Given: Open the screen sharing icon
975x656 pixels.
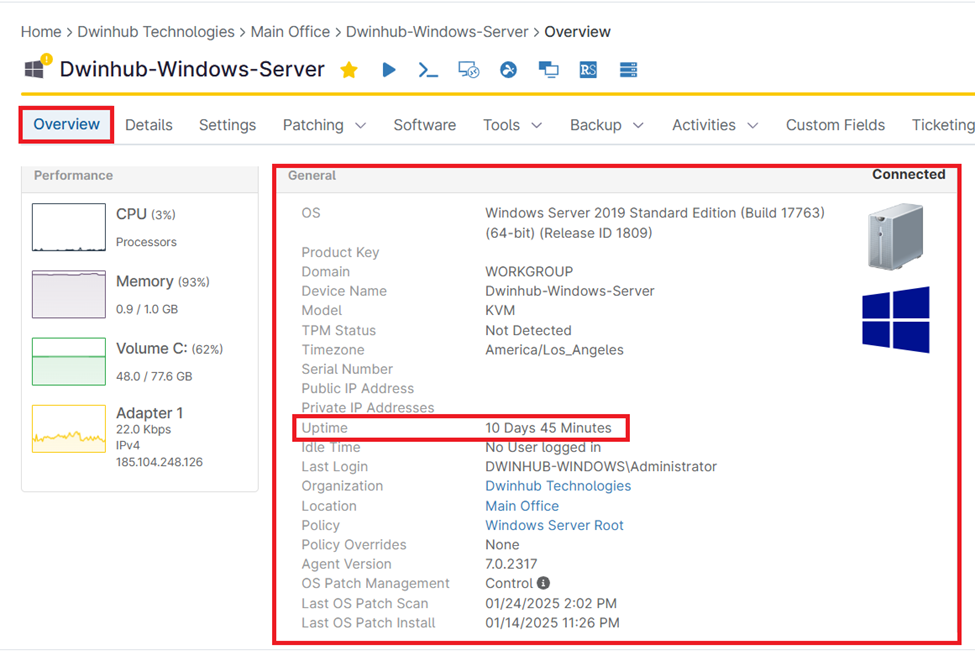Looking at the screenshot, I should click(548, 70).
